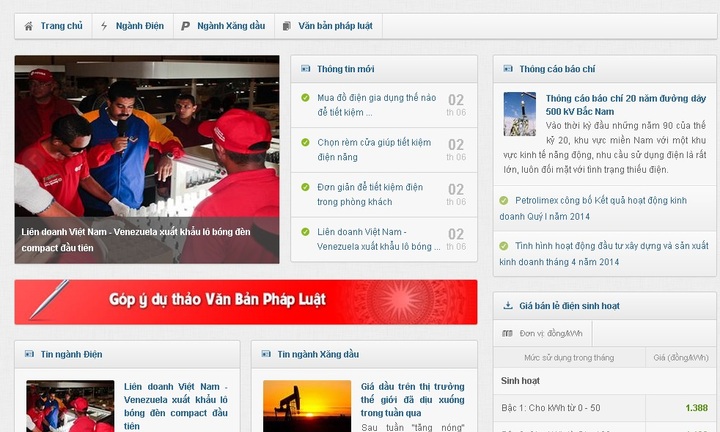Click the Tin ngành Xăng dầu section header
This screenshot has height=432, width=720.
pyautogui.click(x=364, y=354)
